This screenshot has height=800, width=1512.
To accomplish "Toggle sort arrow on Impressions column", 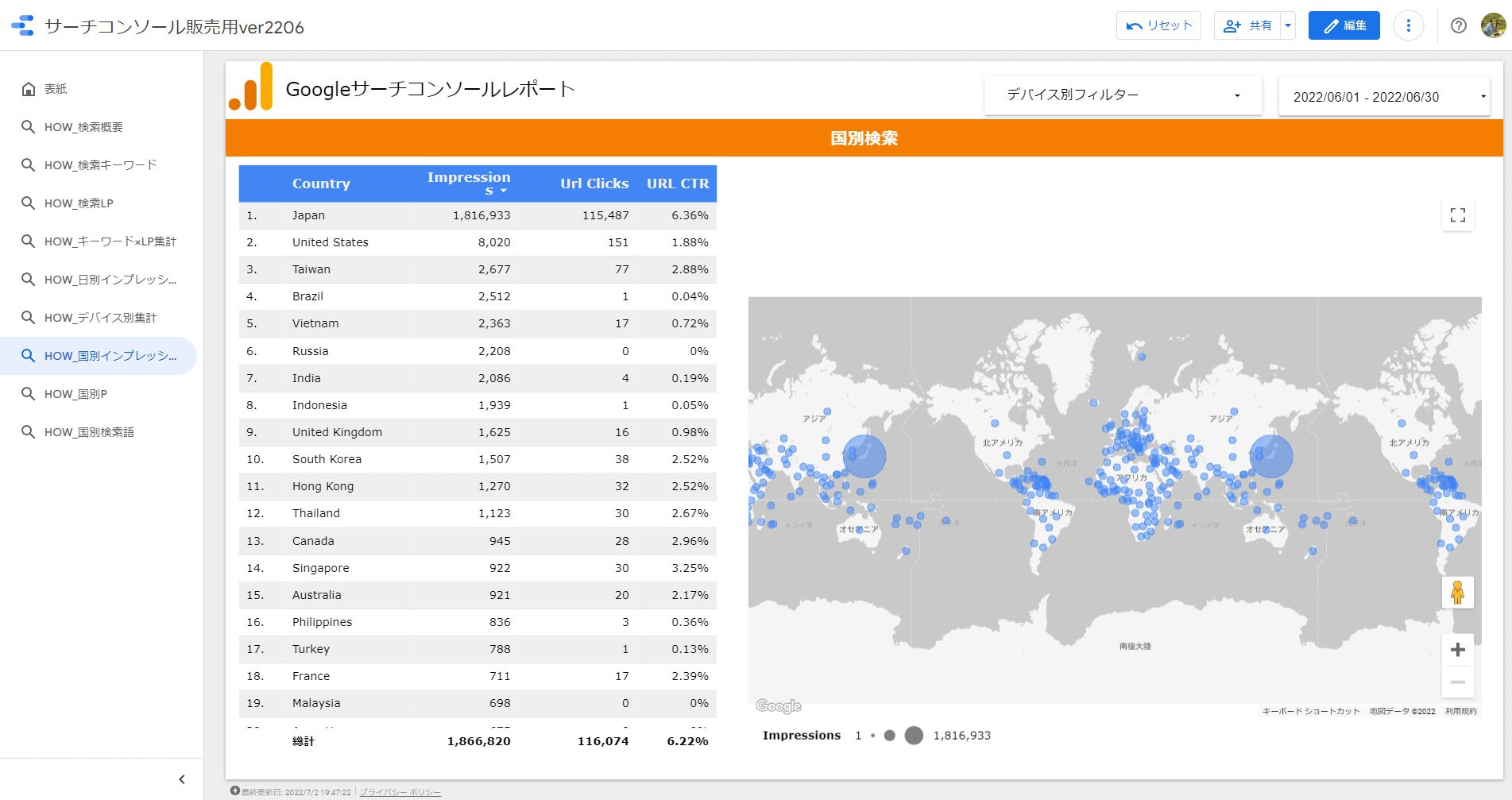I will point(504,191).
